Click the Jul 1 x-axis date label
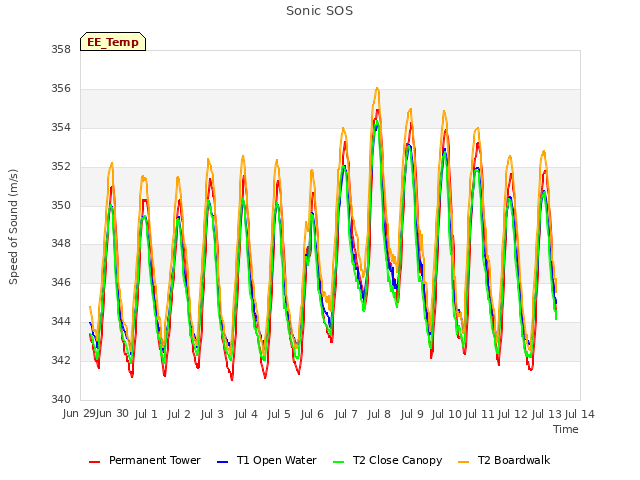The width and height of the screenshot is (640, 480). 146,414
